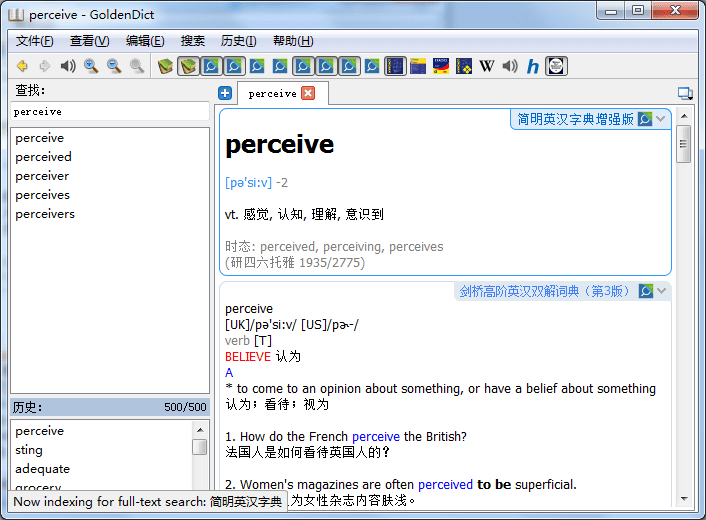
Task: Click the 简明英汉字典增强版 dictionary title
Action: [575, 119]
